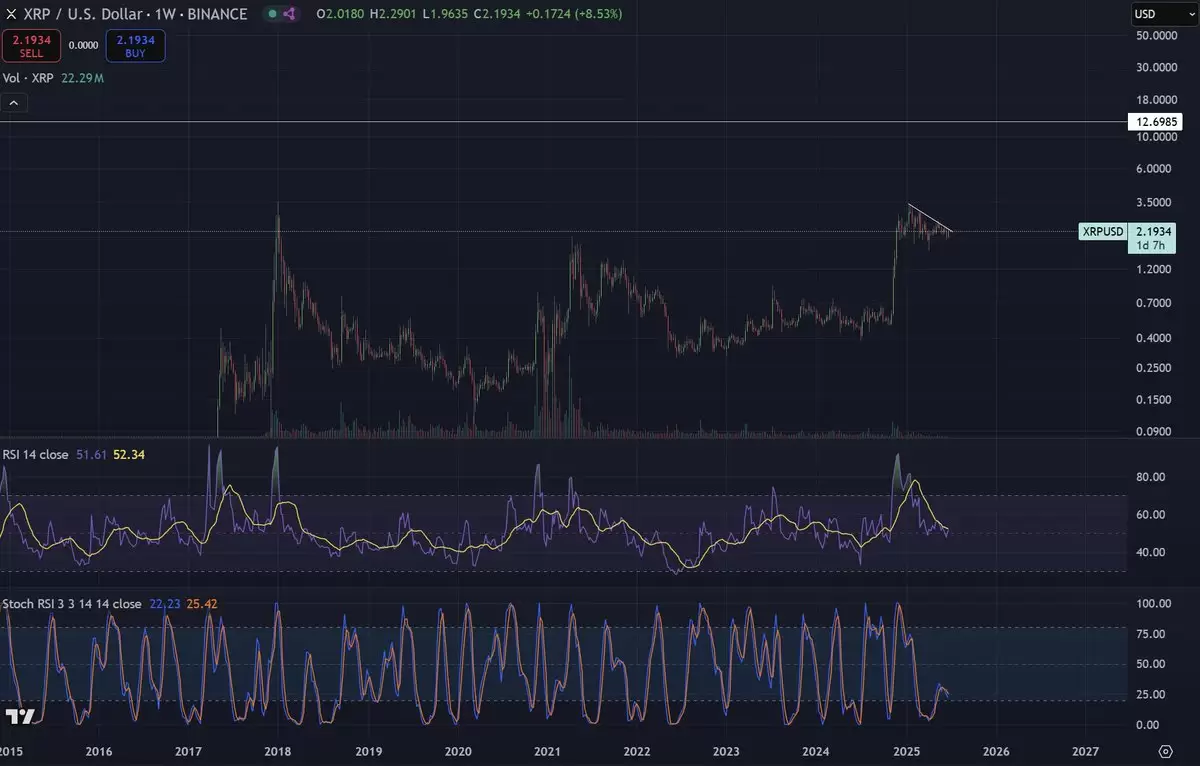Click the XRPUSD price line label
This screenshot has height=766, width=1200.
pos(1104,232)
